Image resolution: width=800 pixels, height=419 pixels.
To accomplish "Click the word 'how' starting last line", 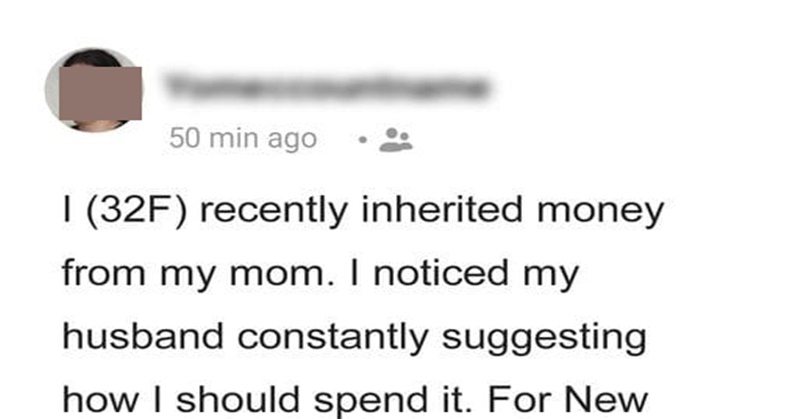I will [x=101, y=400].
